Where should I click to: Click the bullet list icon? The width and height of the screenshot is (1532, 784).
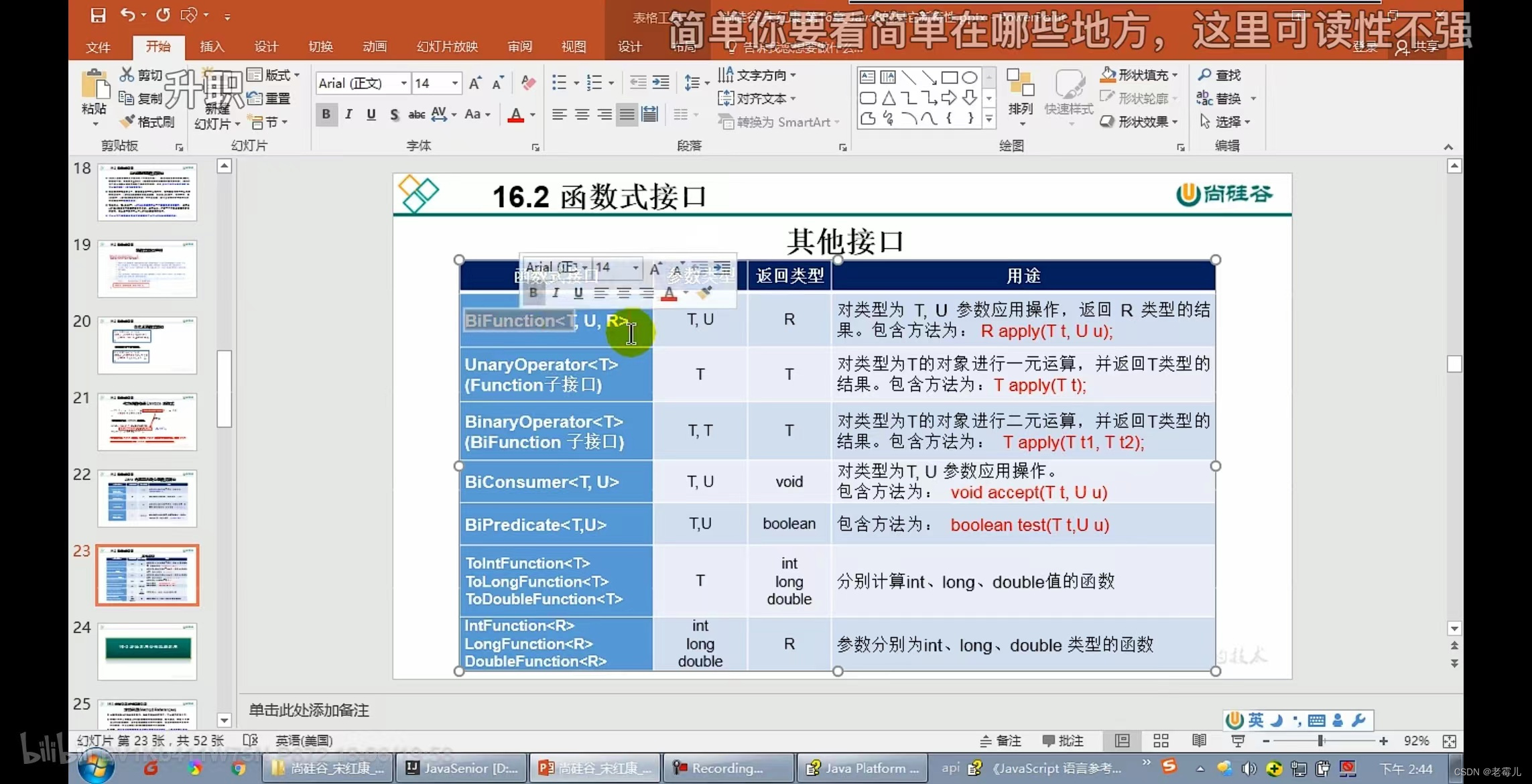pyautogui.click(x=559, y=83)
